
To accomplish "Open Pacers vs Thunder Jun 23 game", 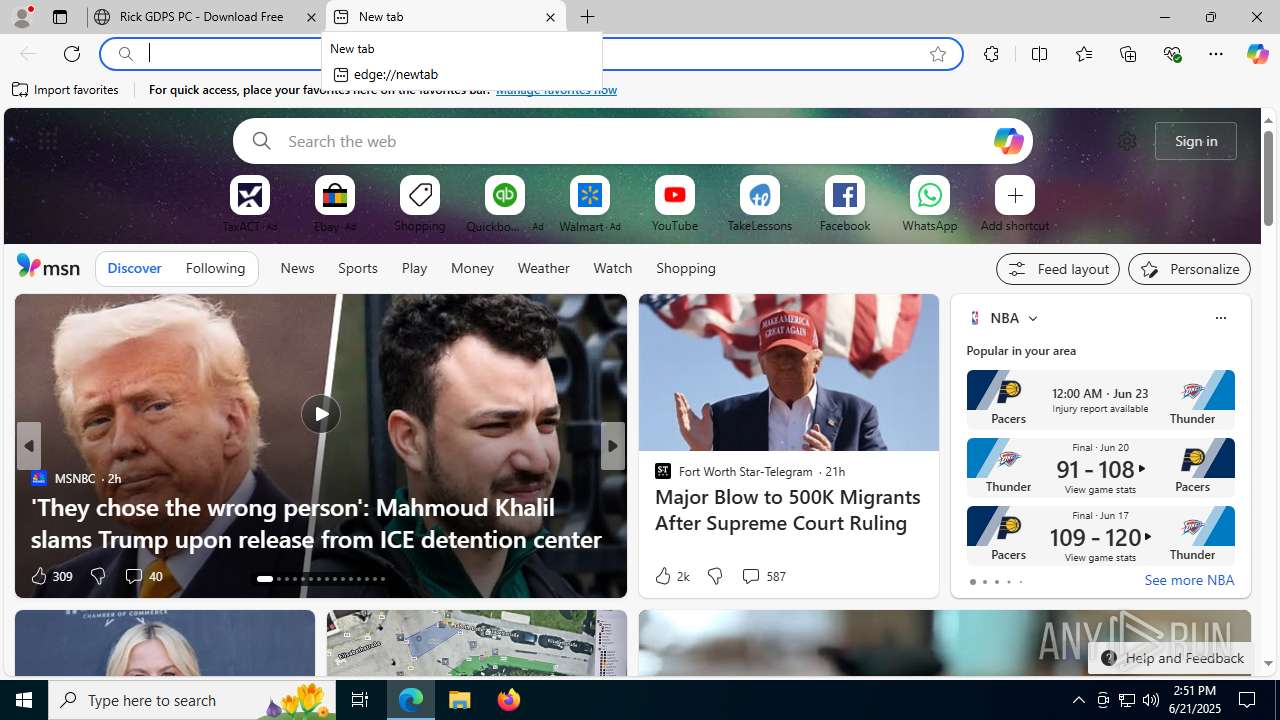I will [1100, 399].
